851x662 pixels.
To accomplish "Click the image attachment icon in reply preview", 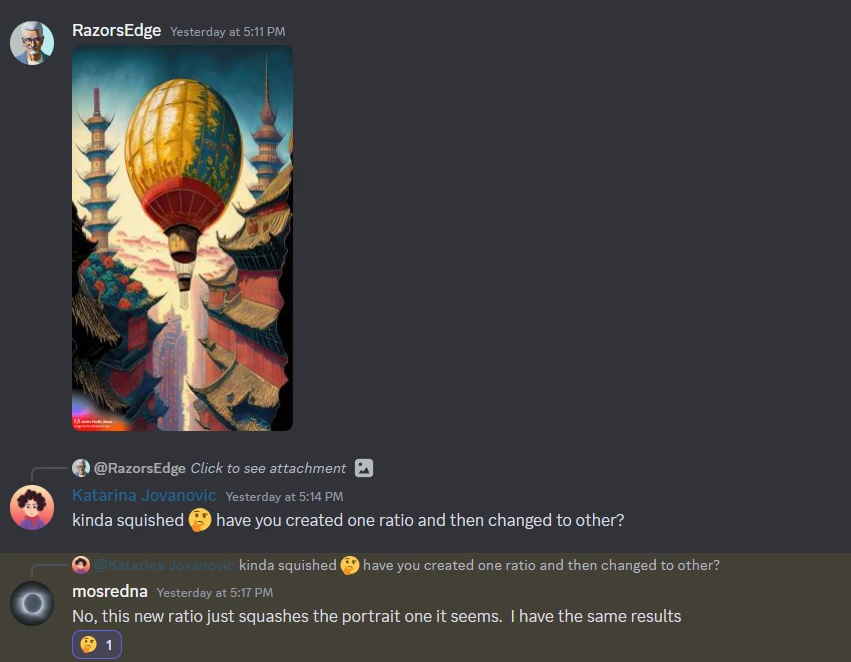I will (364, 468).
